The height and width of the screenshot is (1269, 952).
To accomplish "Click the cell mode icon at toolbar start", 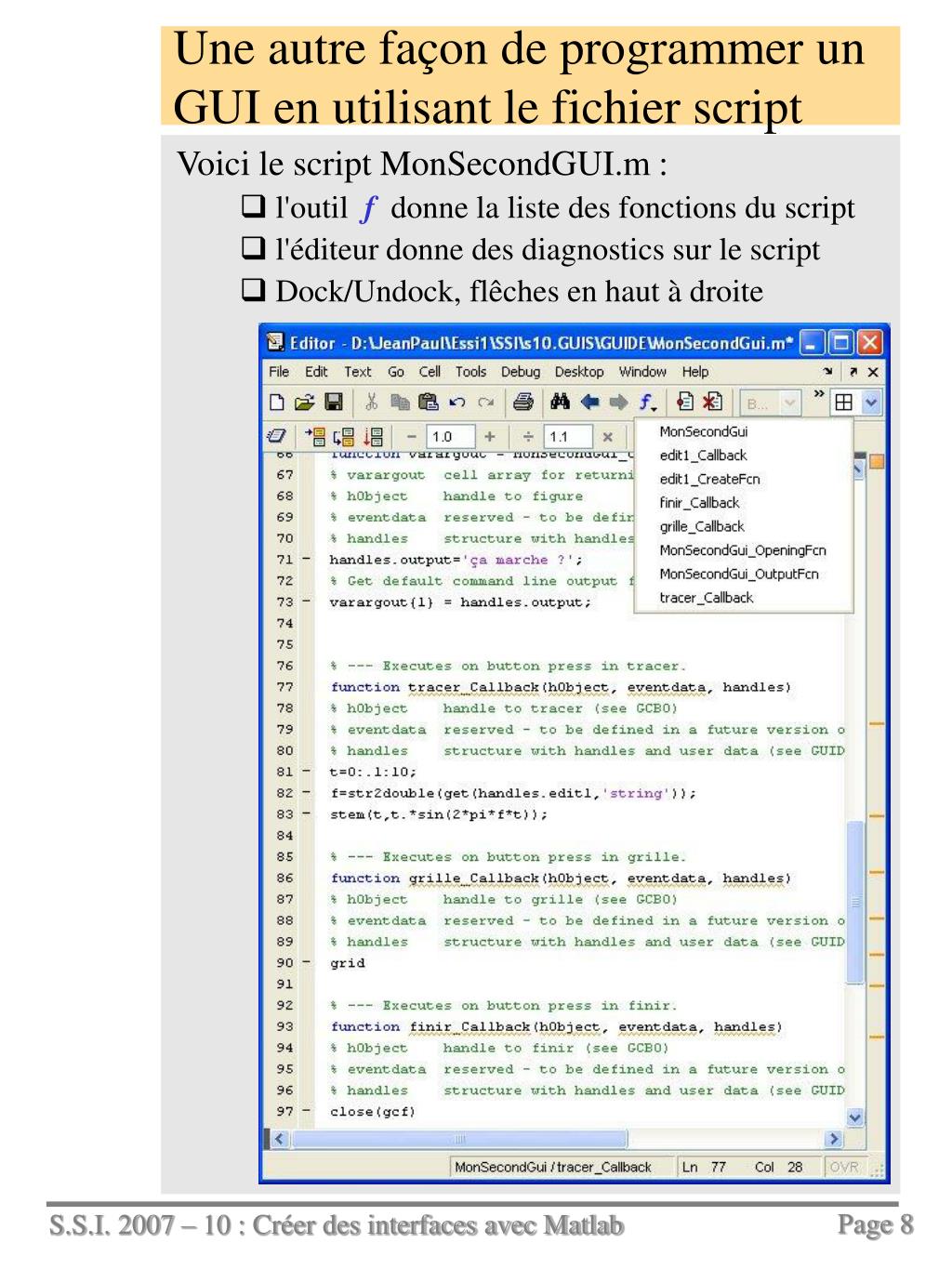I will (276, 436).
